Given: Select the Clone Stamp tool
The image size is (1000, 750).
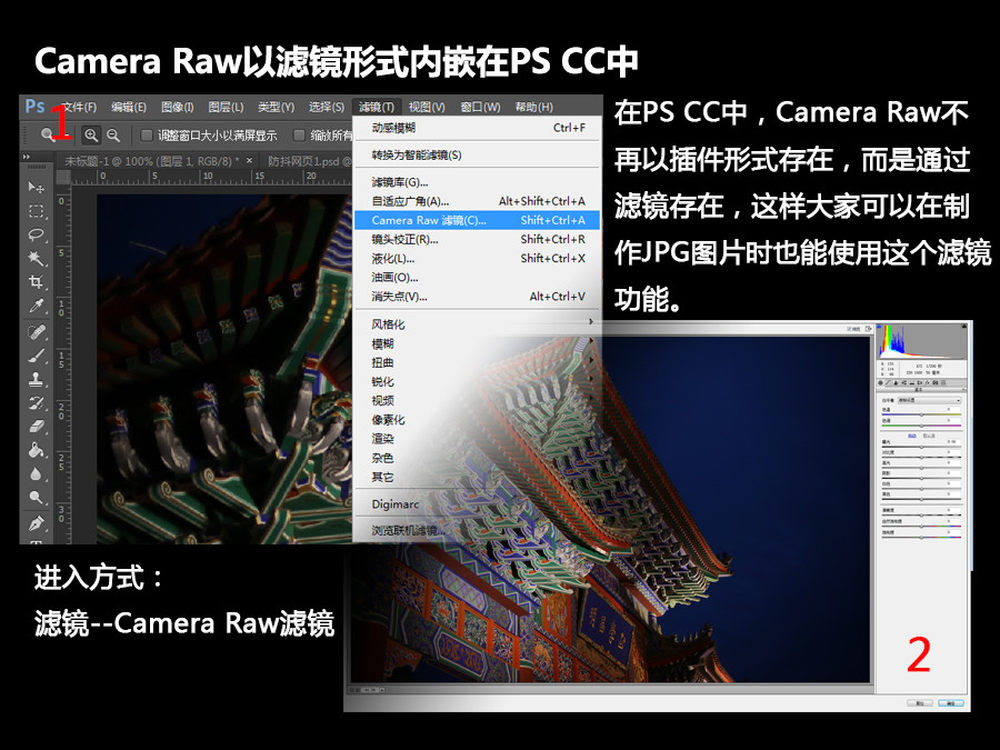Looking at the screenshot, I should [x=36, y=379].
